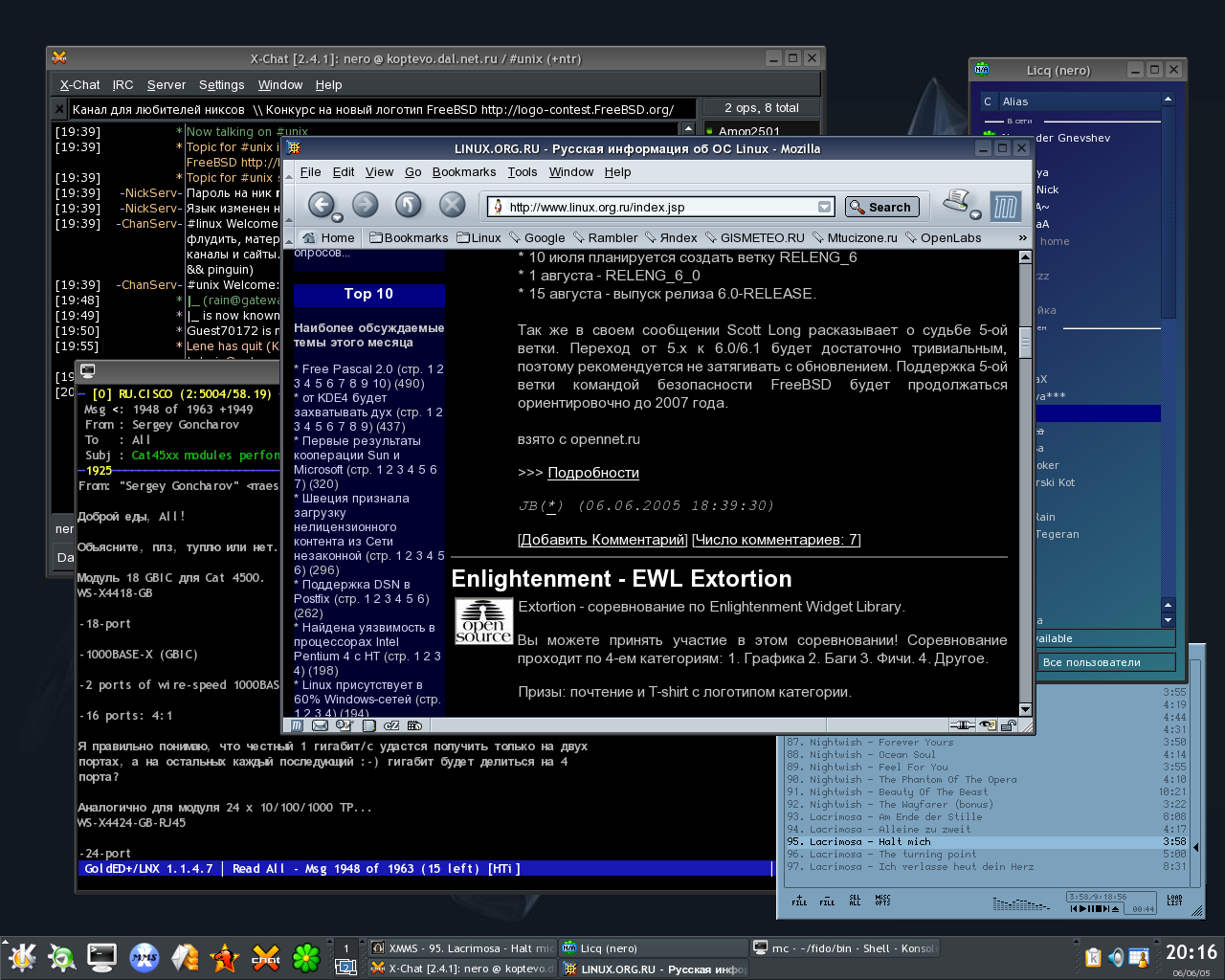Launch X-Chat from the panel icon
1225x980 pixels.
[x=265, y=957]
